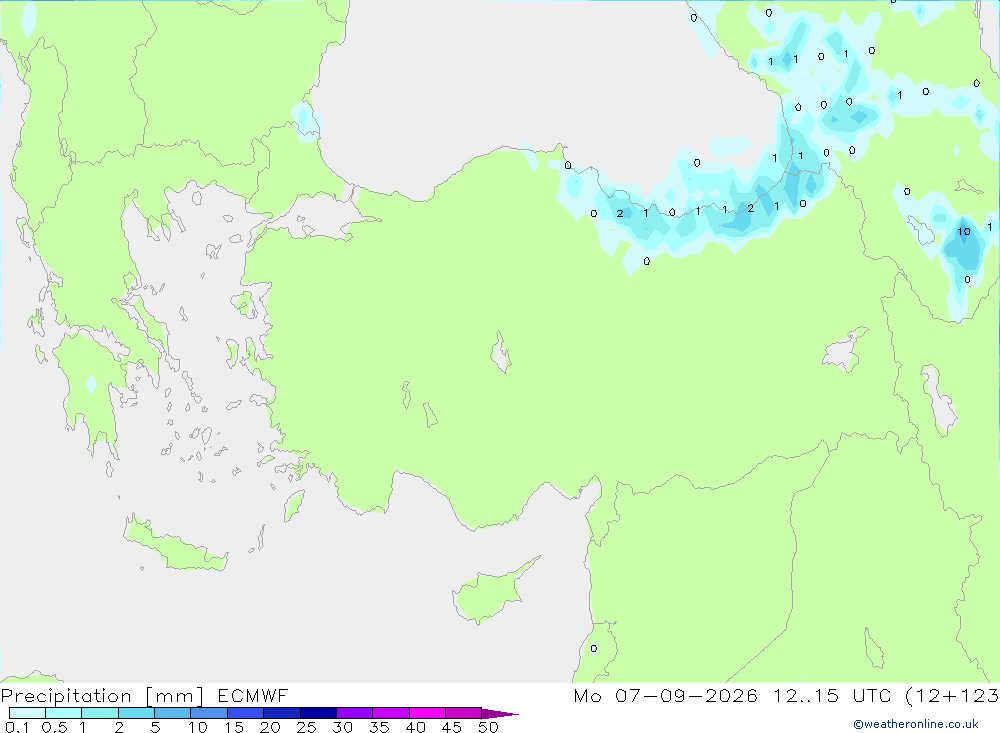Click the 0.1 label on the legend scale
The image size is (1000, 733).
[x=17, y=727]
